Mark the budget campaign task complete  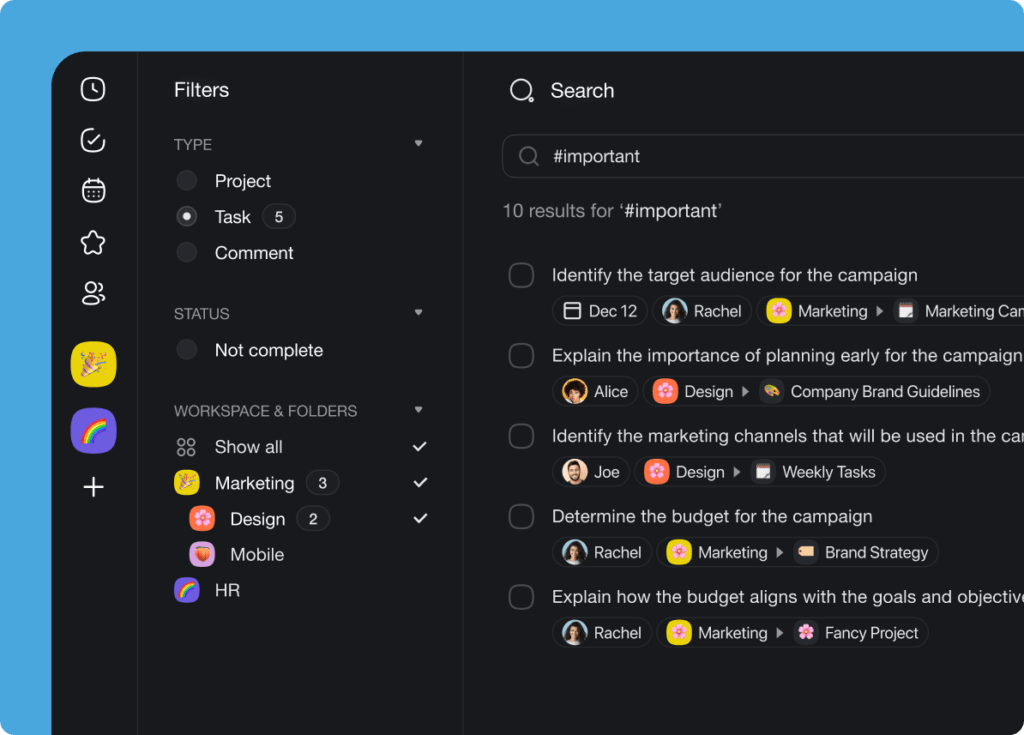(x=521, y=516)
